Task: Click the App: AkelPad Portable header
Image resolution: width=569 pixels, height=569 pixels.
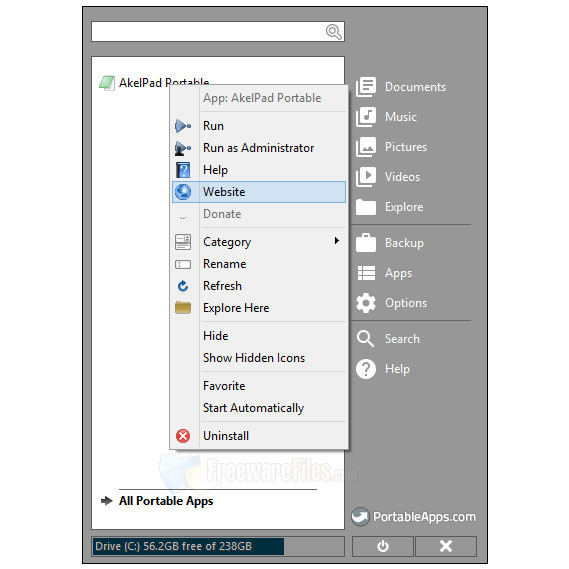Action: pos(262,98)
